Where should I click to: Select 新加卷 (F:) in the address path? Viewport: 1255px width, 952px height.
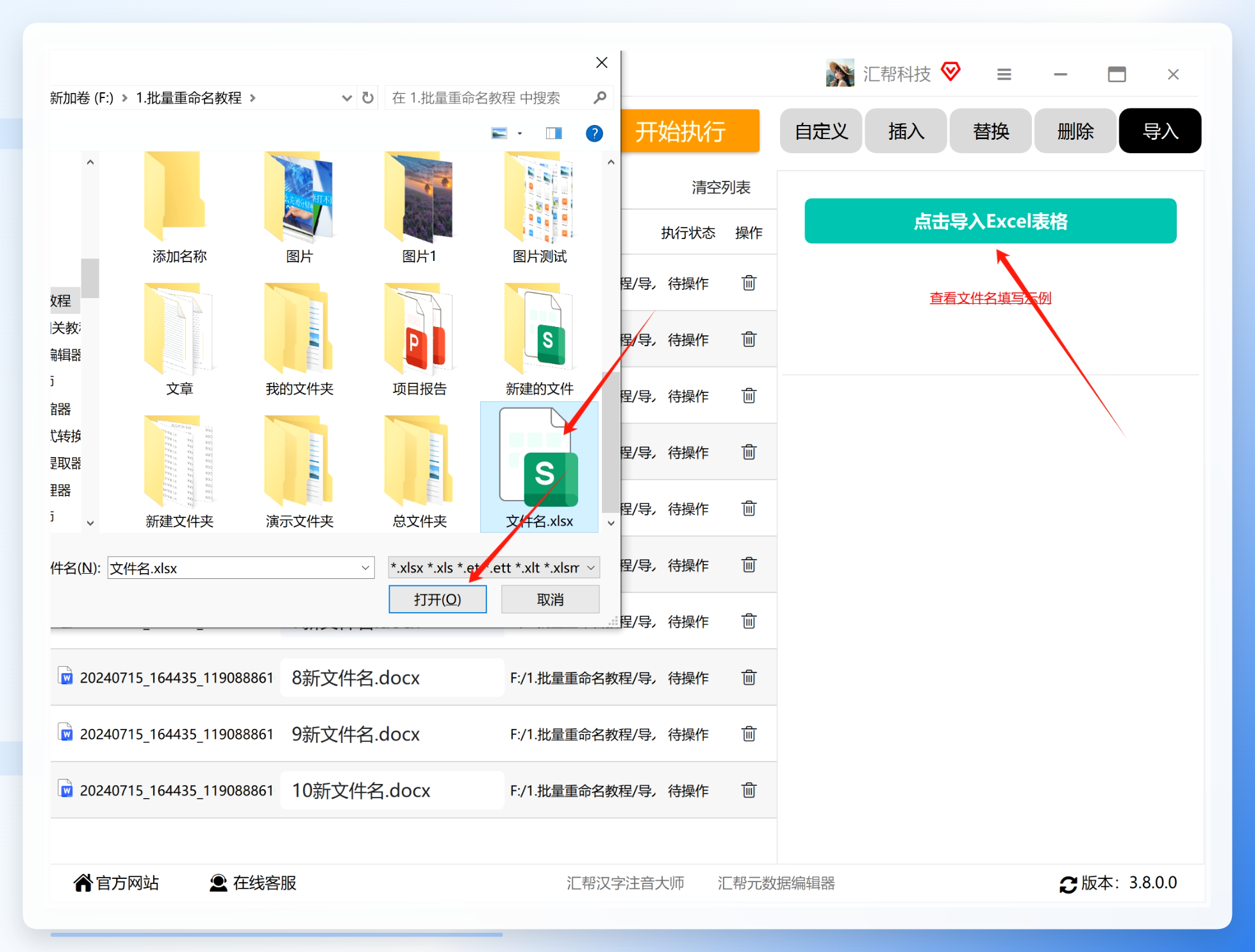click(82, 98)
